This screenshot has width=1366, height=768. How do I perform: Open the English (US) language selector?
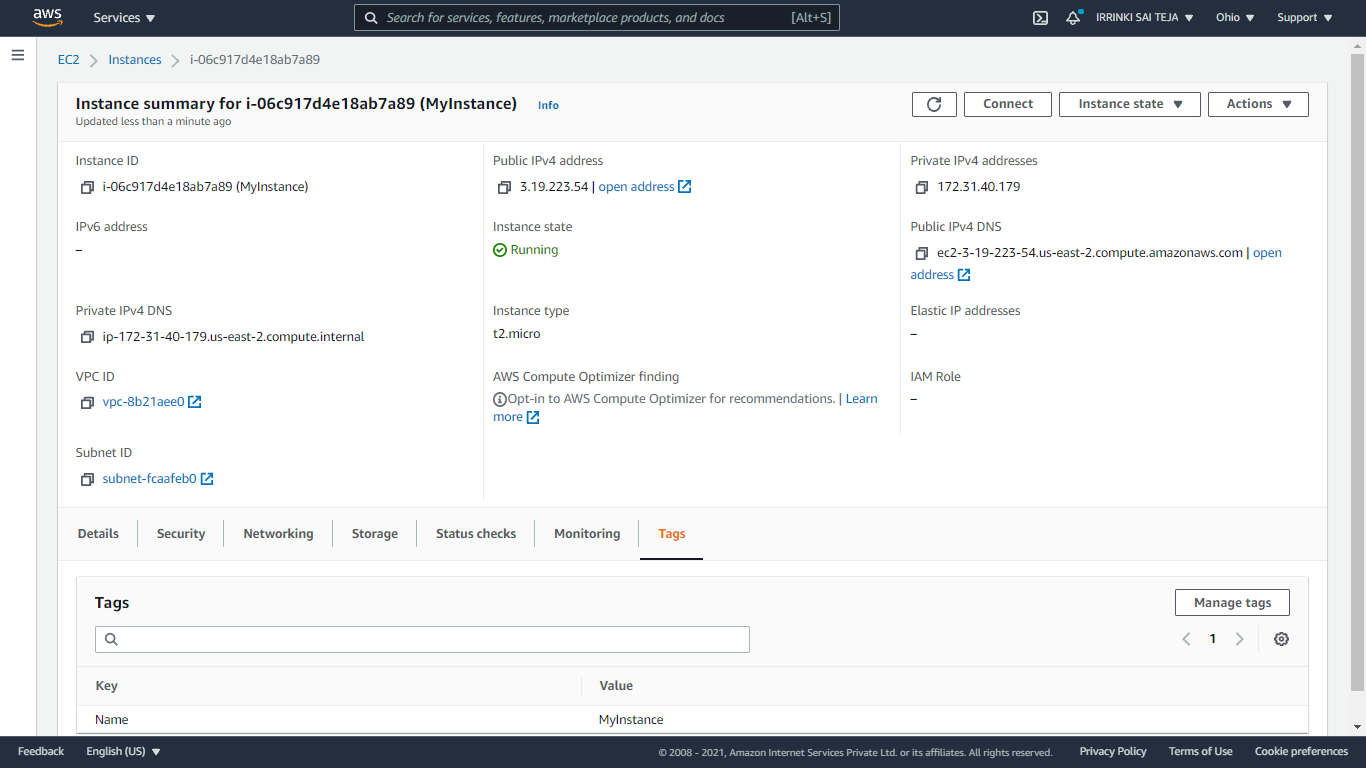pyautogui.click(x=123, y=751)
